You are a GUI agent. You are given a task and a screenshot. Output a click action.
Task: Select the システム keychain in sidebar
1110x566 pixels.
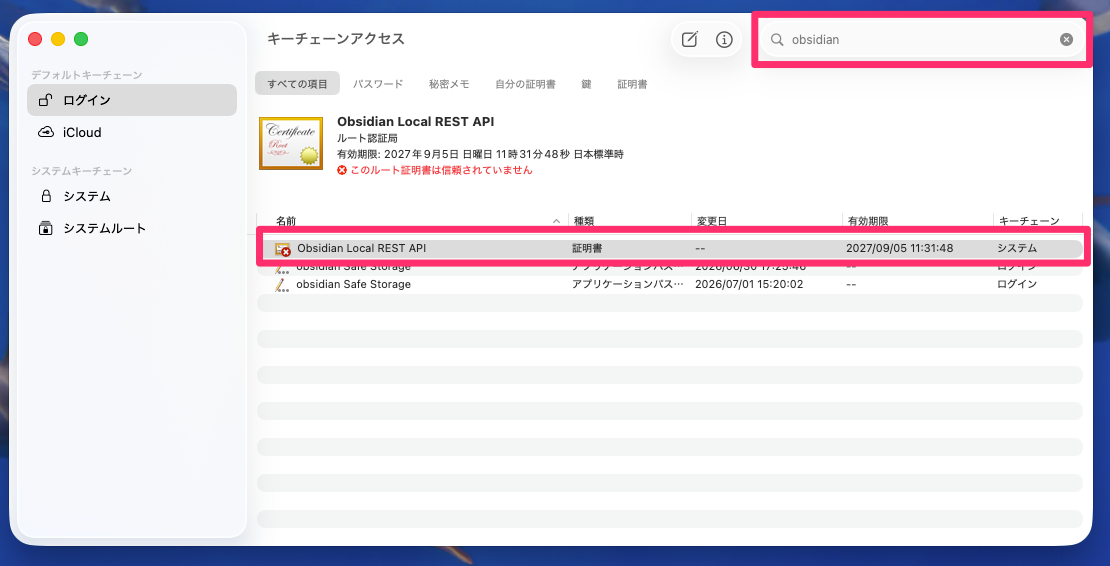pyautogui.click(x=132, y=196)
